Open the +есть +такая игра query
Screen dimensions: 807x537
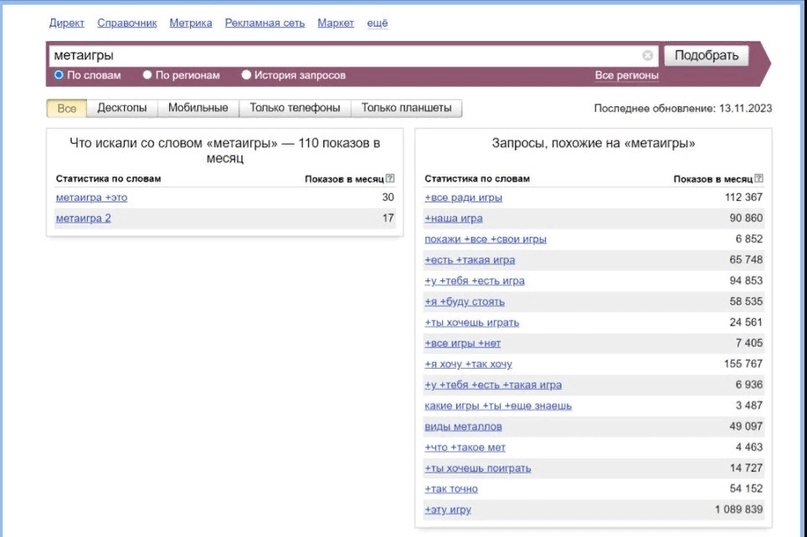point(469,260)
